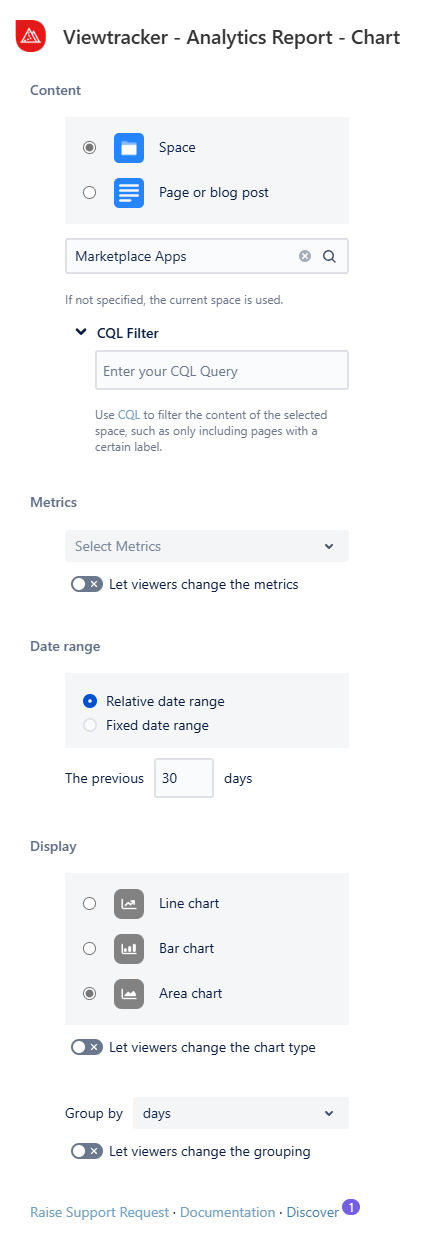Click the Line chart icon
Viewport: 425px width, 1238px height.
tap(129, 904)
